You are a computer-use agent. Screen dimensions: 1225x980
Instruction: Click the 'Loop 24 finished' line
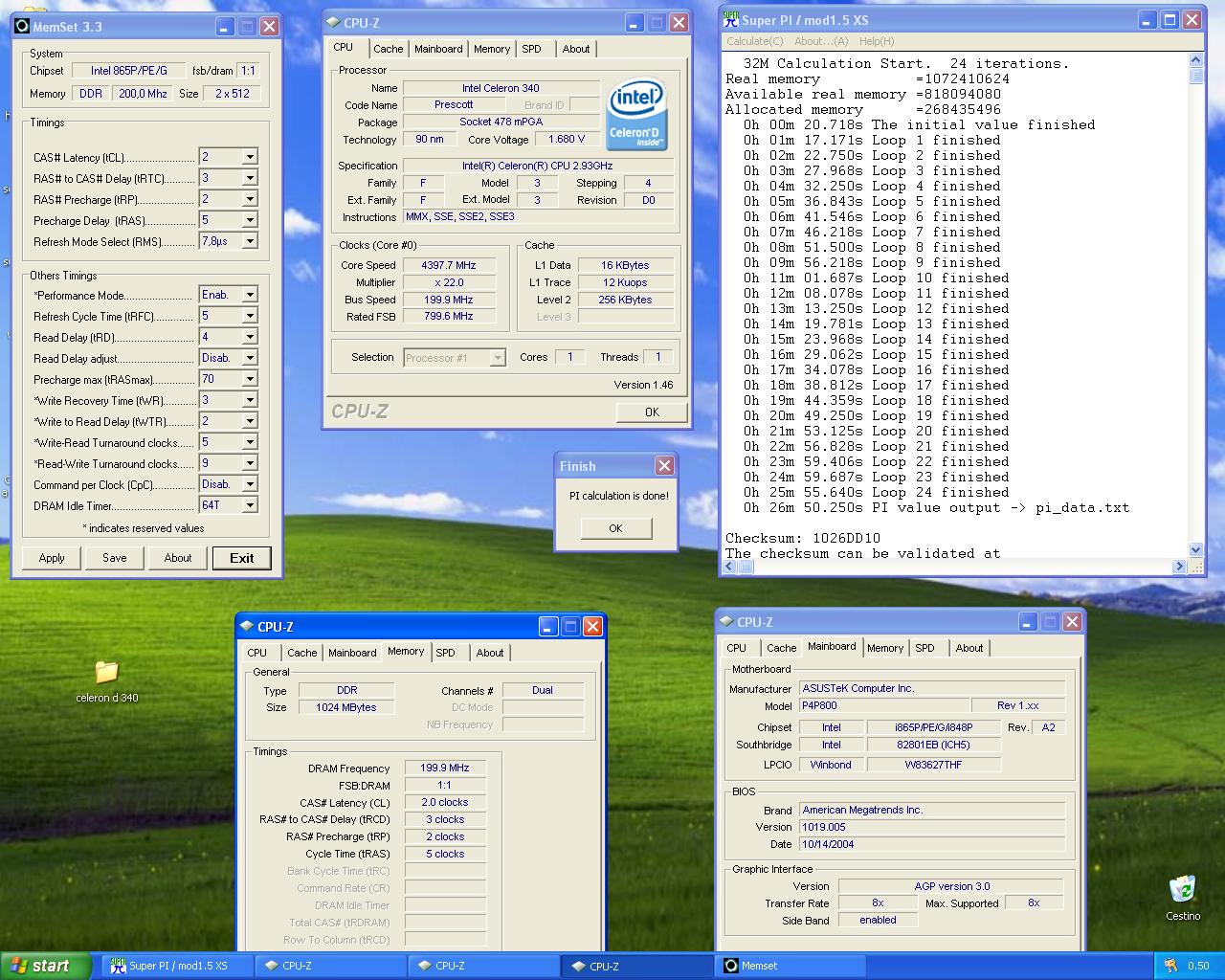876,492
